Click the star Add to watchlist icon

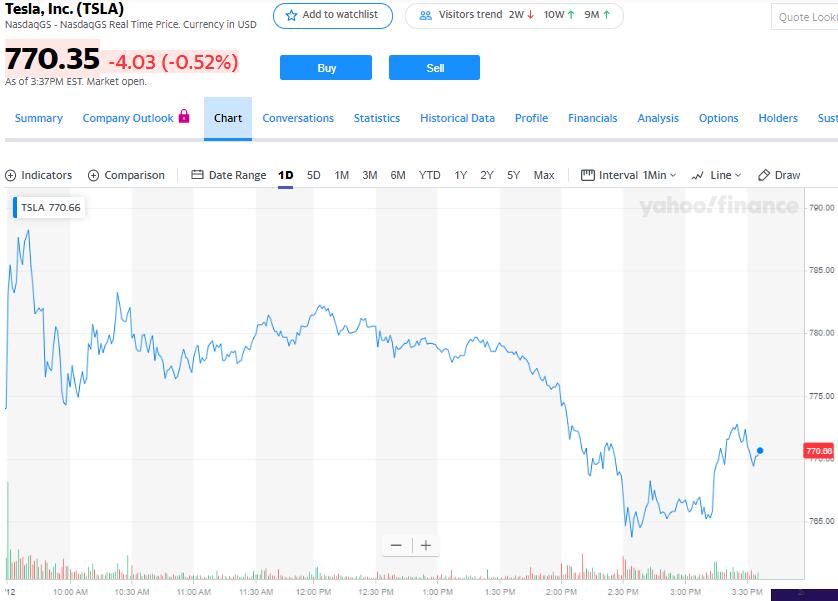(292, 16)
